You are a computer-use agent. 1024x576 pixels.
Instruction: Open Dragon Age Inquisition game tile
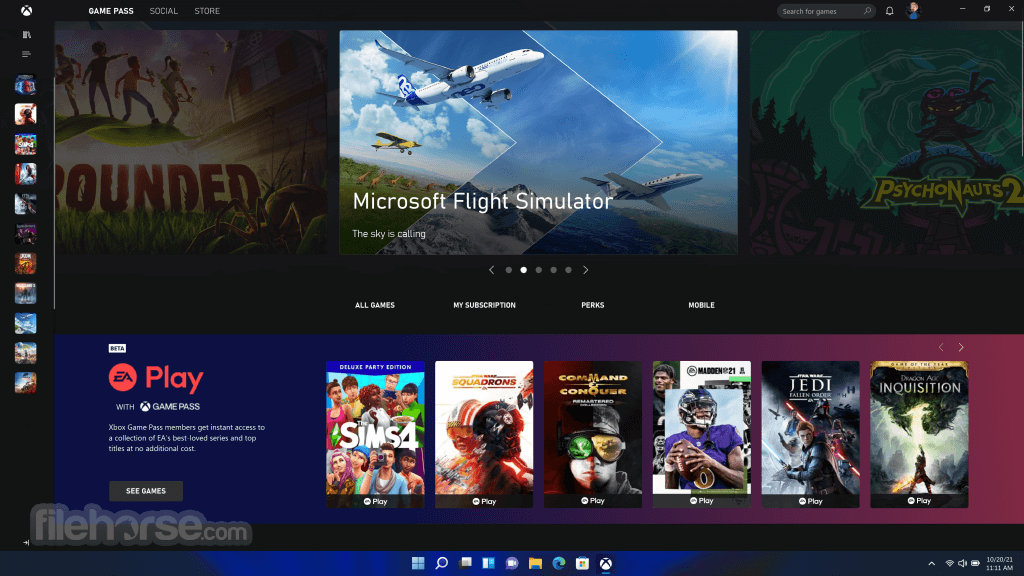click(x=920, y=434)
